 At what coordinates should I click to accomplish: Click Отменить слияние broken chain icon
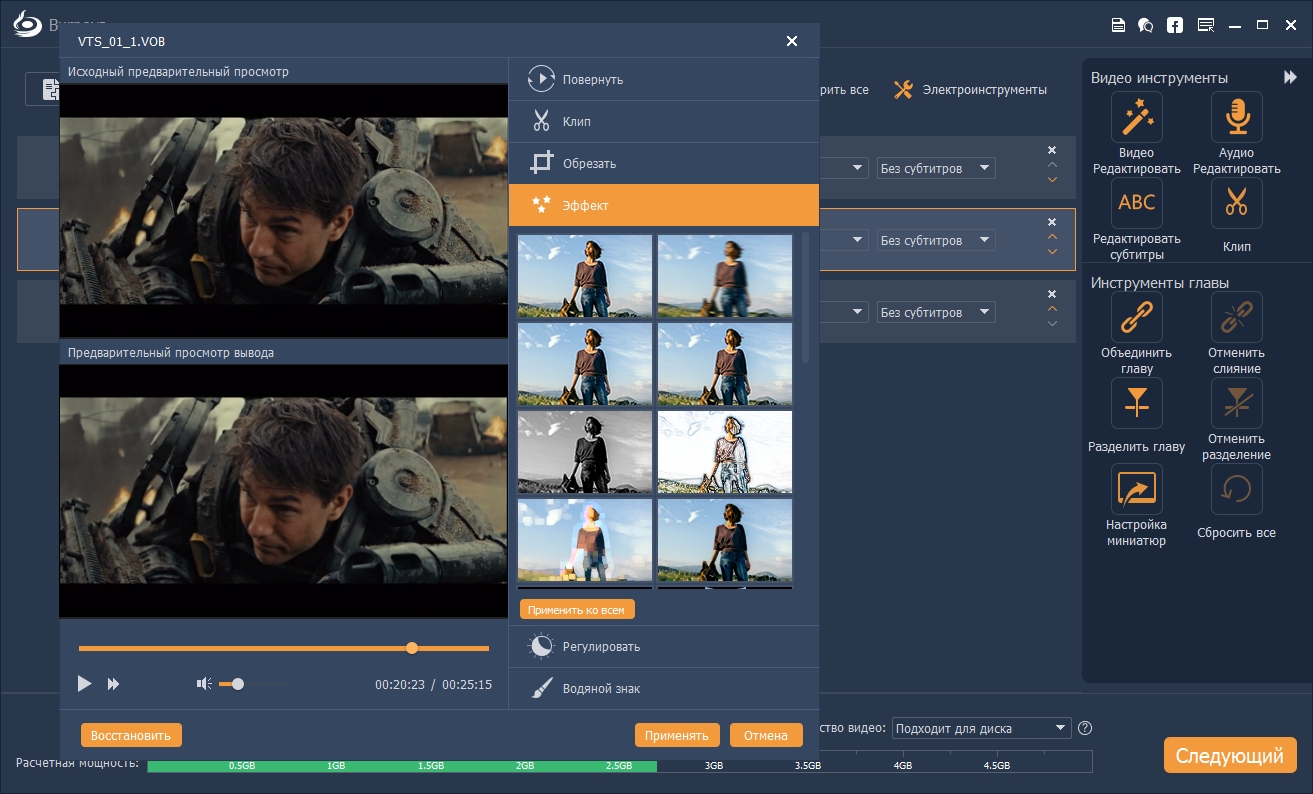[1236, 318]
